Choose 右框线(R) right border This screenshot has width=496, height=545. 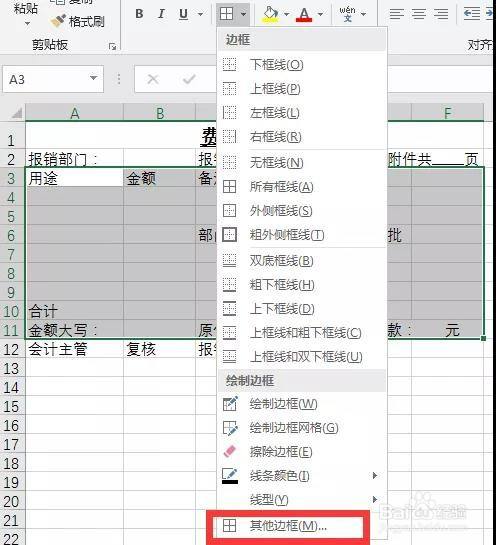point(302,137)
